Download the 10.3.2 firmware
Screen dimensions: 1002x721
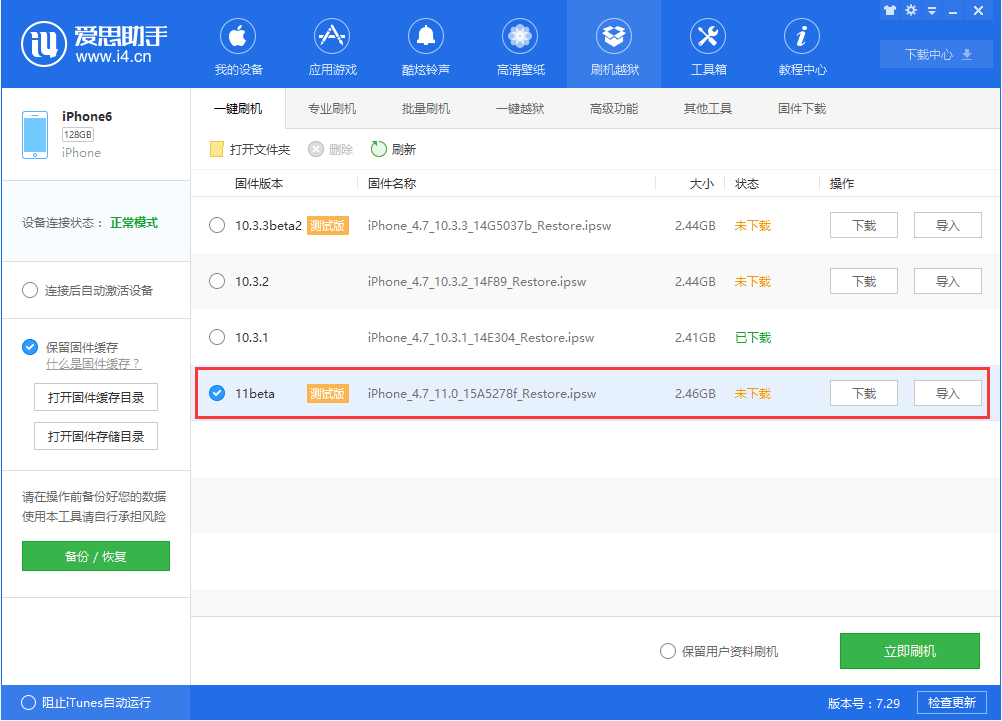pos(864,281)
